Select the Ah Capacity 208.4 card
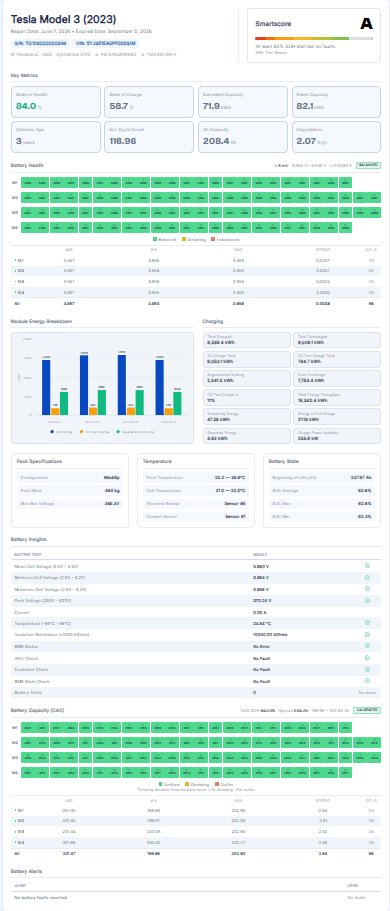 pyautogui.click(x=242, y=137)
